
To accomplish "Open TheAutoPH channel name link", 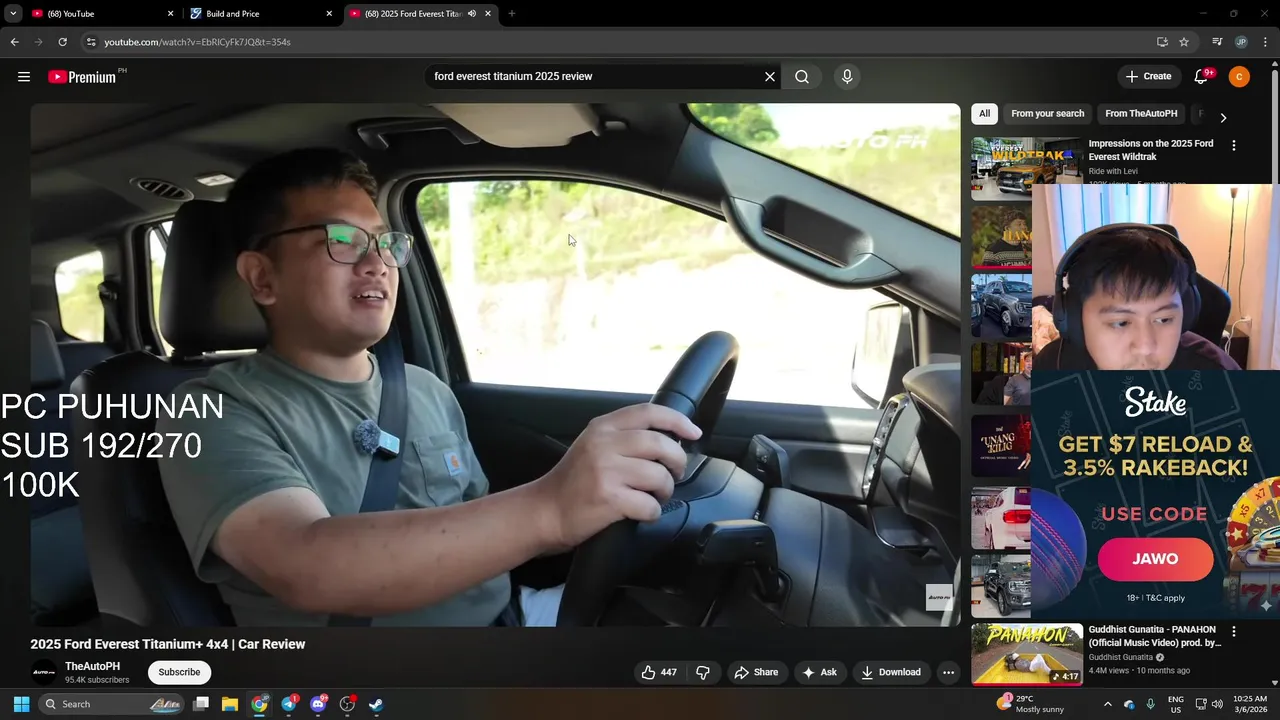I will pos(92,666).
